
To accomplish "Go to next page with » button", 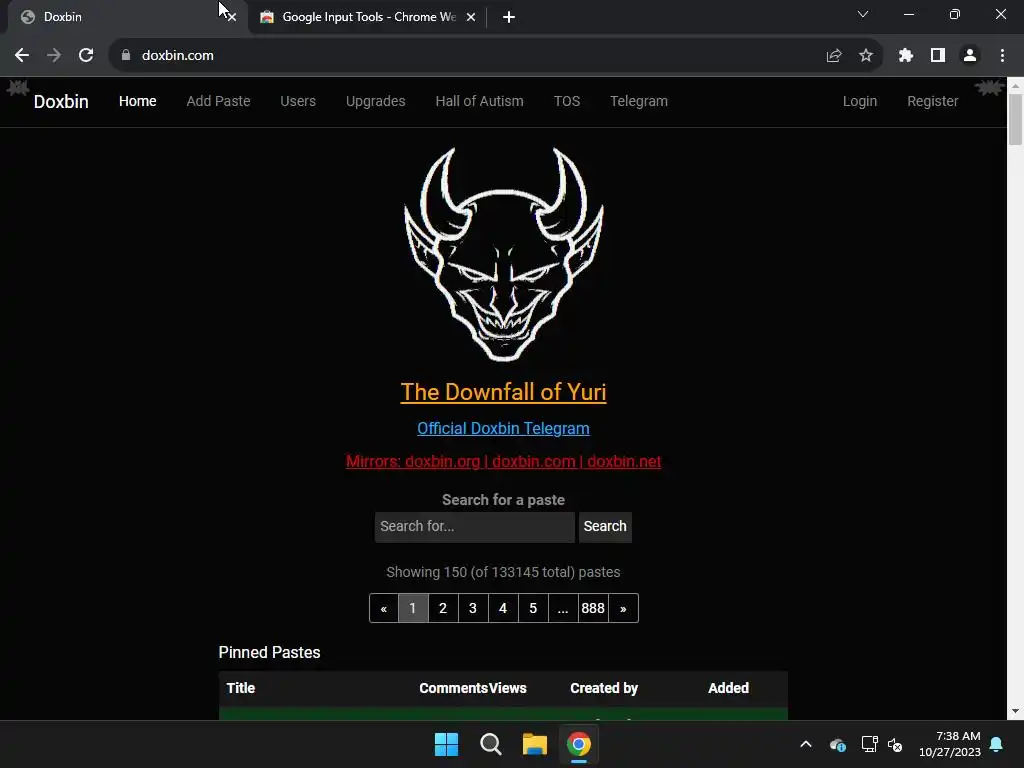I will [623, 609].
